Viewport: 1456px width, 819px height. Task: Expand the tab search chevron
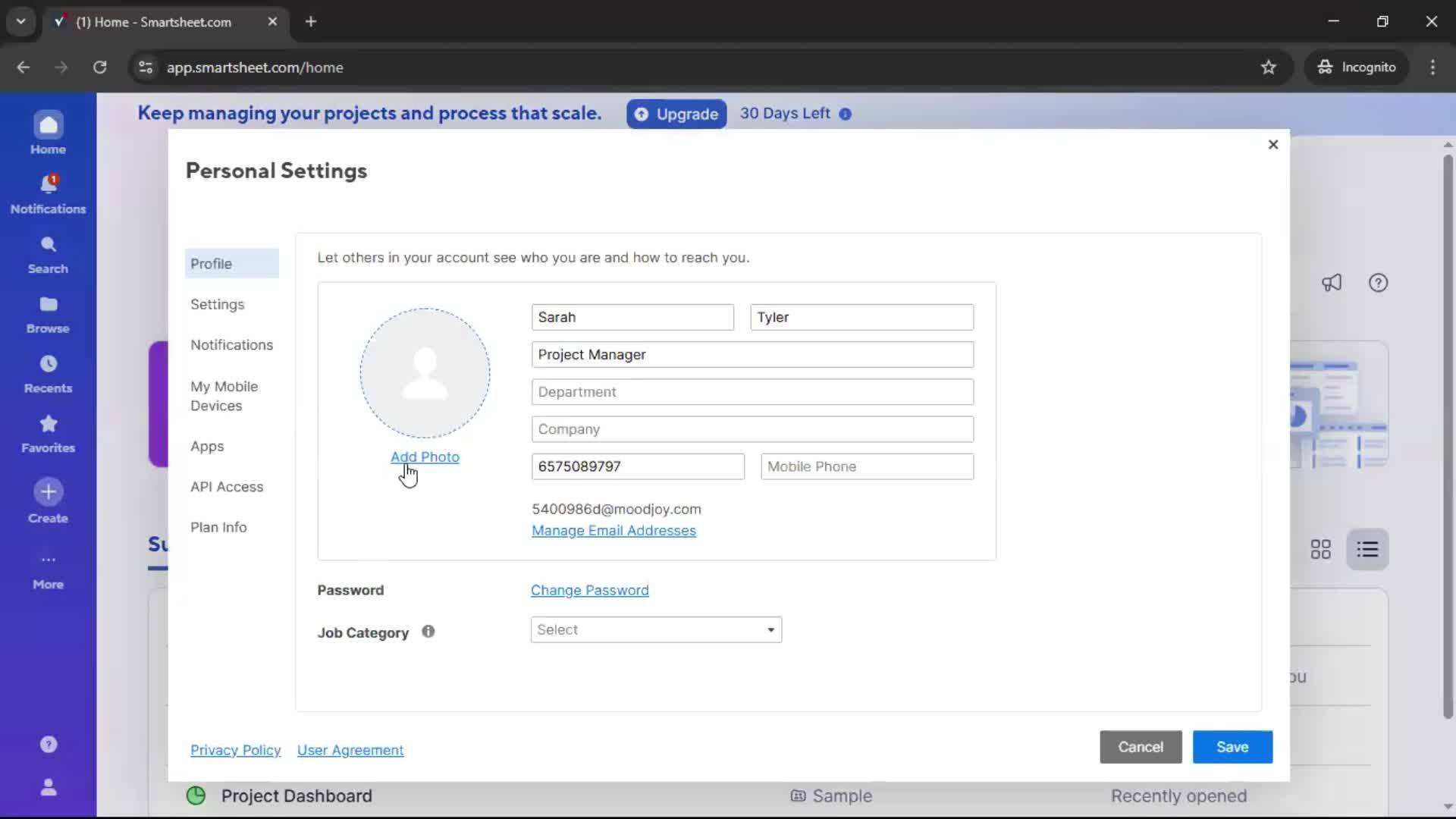pyautogui.click(x=20, y=21)
